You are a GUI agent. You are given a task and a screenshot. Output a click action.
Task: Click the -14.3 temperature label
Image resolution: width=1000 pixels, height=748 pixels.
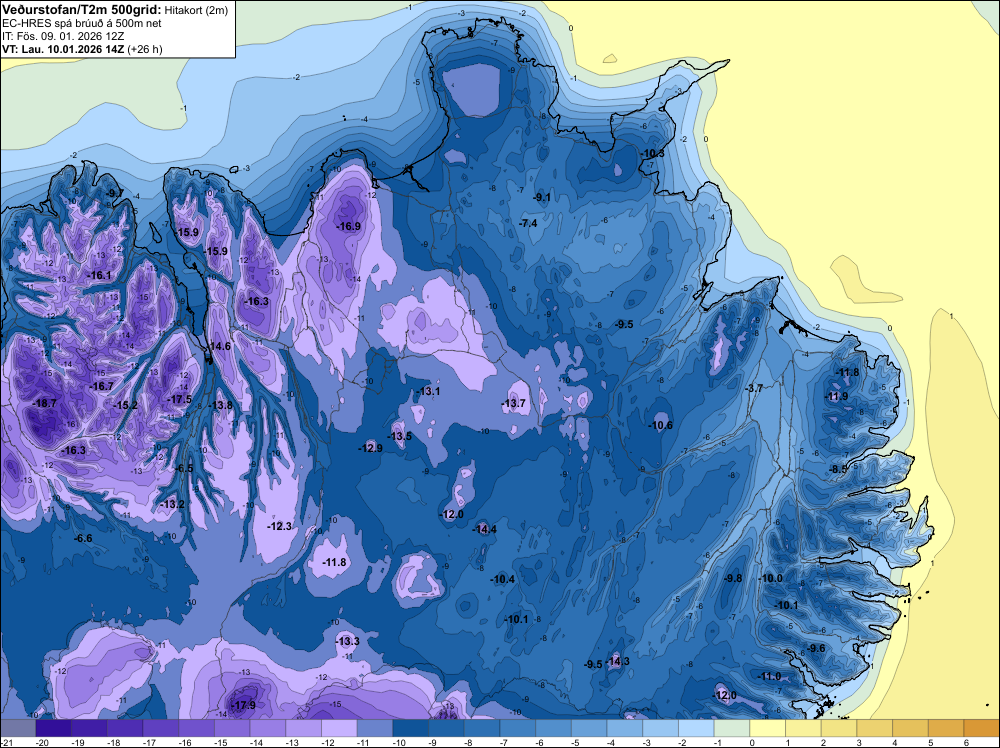[618, 661]
